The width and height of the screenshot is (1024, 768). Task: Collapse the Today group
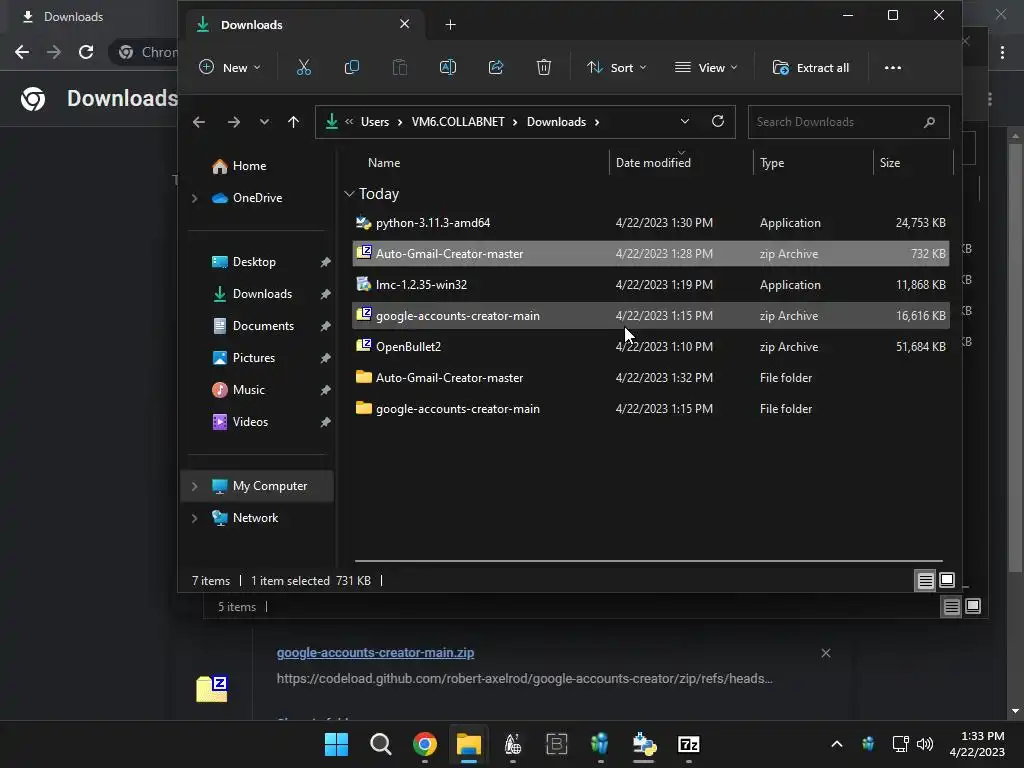pyautogui.click(x=349, y=194)
